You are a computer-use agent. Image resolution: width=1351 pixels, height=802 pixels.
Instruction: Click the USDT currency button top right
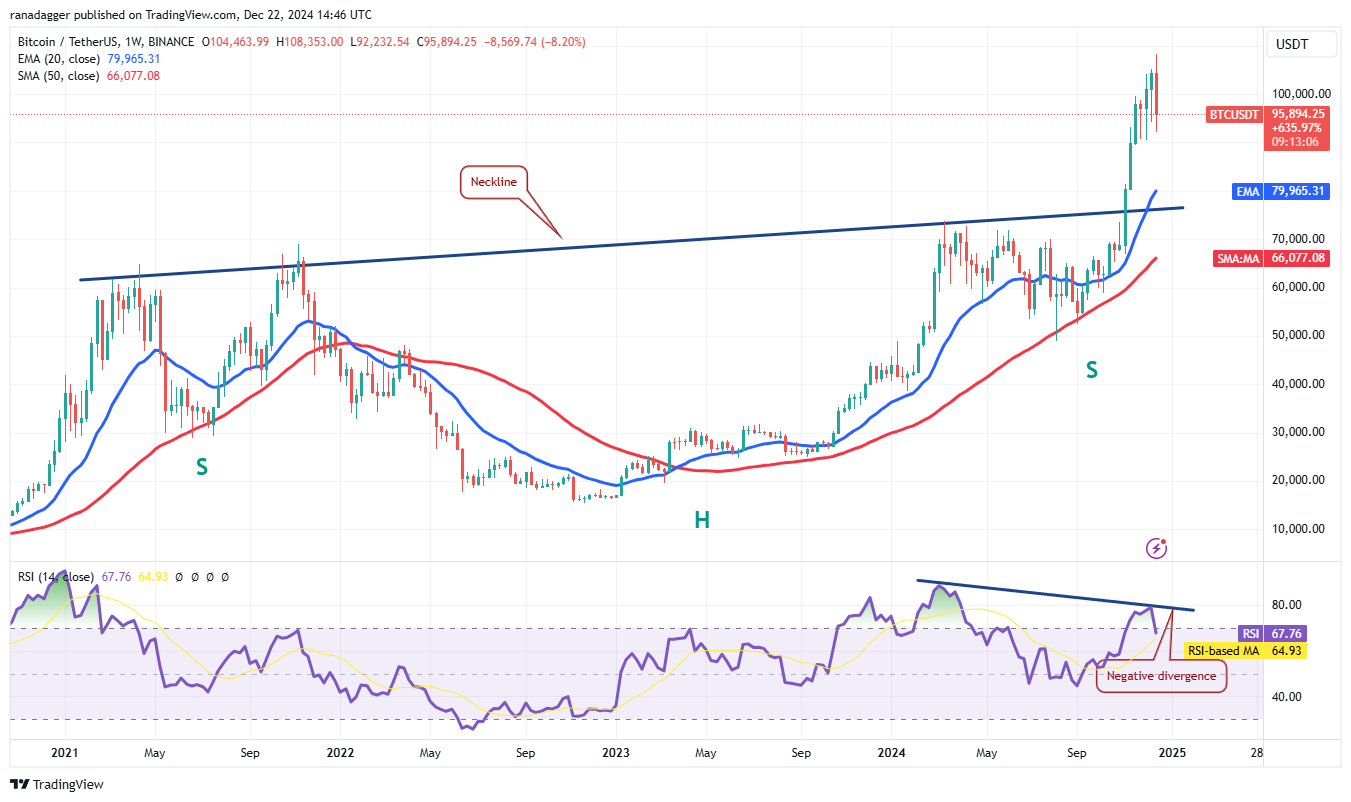pyautogui.click(x=1301, y=44)
